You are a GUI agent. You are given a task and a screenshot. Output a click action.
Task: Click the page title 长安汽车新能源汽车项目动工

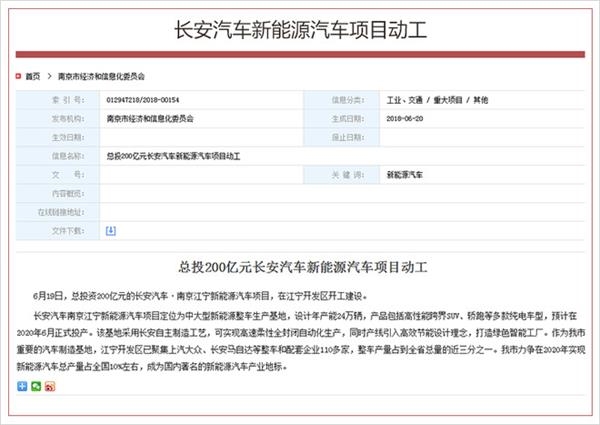pos(300,30)
